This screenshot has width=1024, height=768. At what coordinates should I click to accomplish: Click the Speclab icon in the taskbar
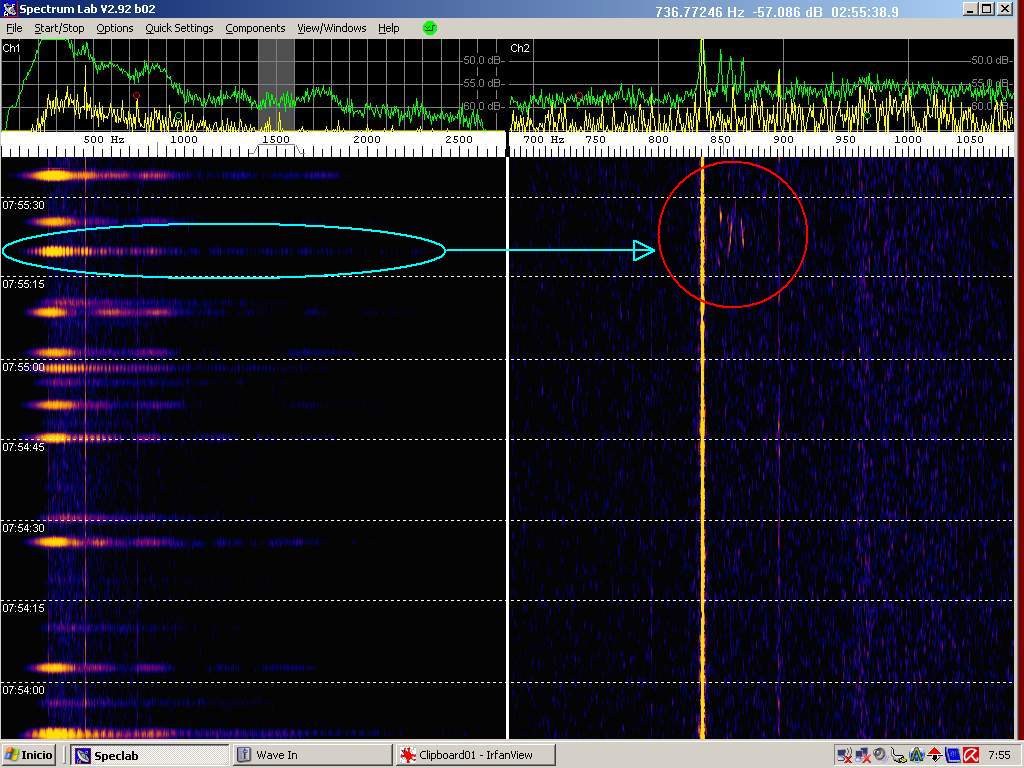coord(83,755)
